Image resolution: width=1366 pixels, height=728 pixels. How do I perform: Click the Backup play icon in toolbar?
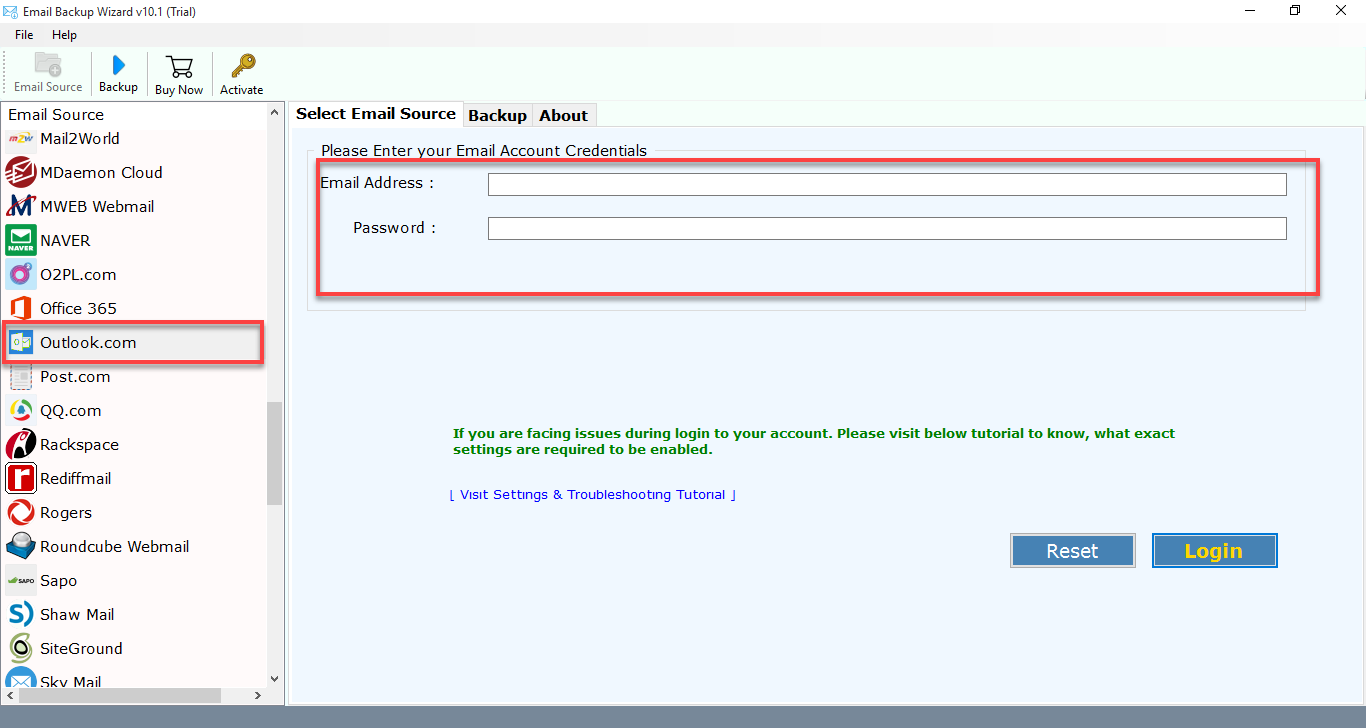[x=118, y=65]
